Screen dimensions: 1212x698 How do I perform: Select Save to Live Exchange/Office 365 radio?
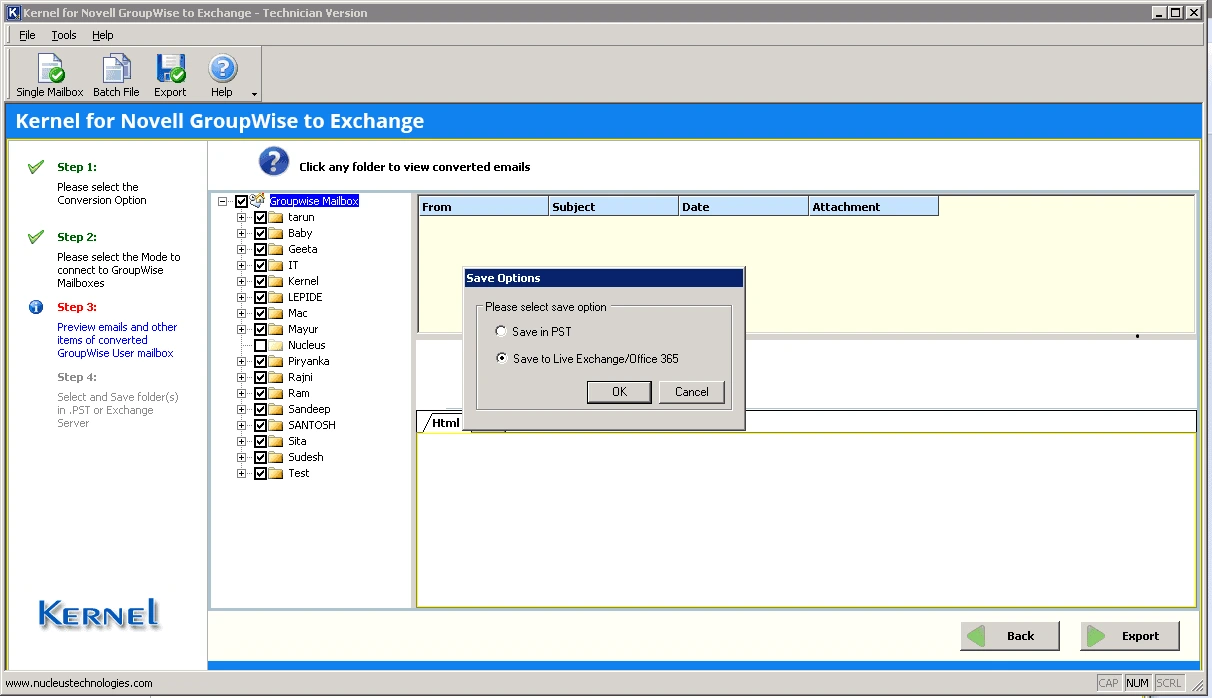pyautogui.click(x=501, y=358)
